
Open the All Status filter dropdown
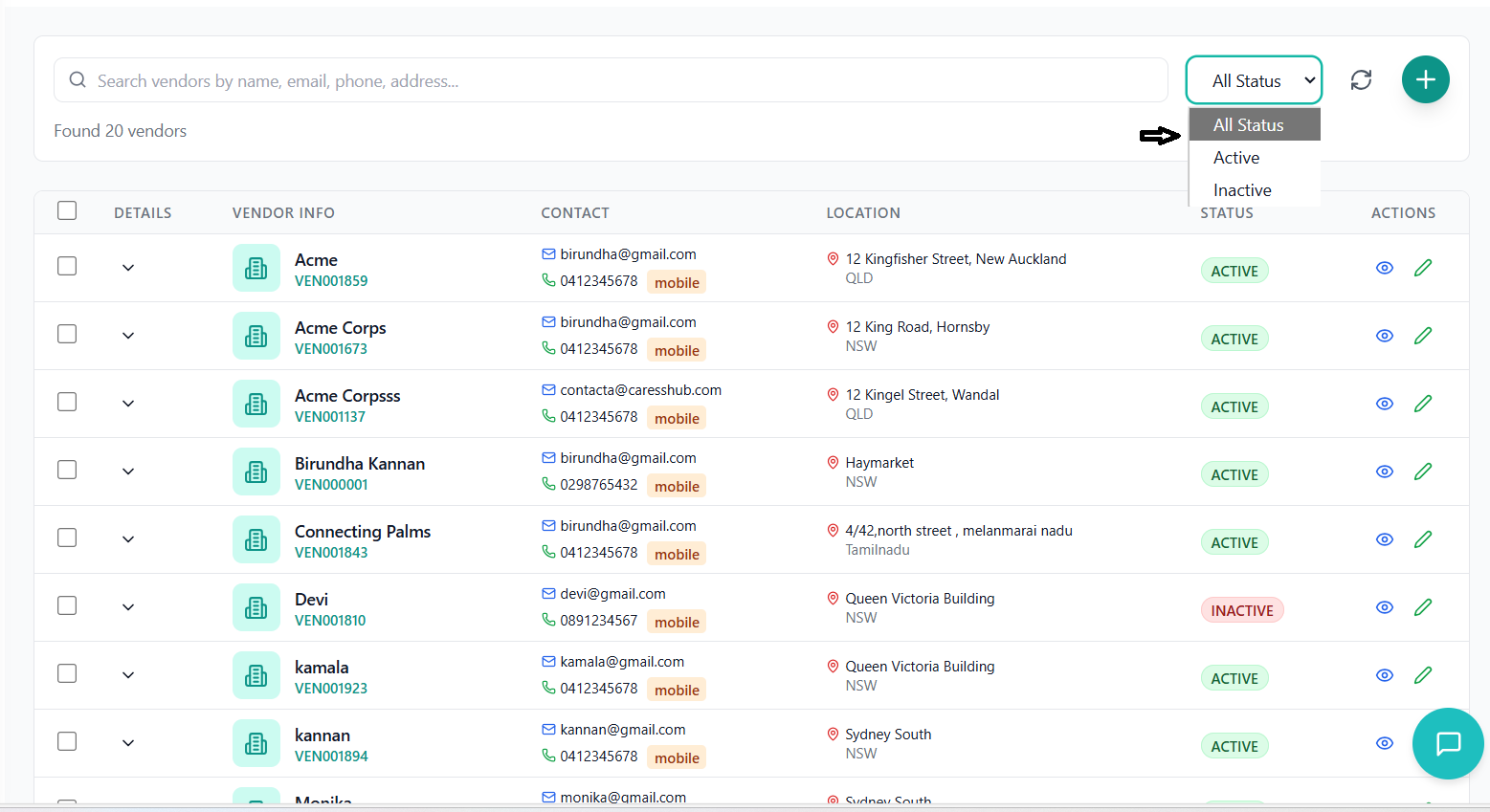coord(1254,79)
